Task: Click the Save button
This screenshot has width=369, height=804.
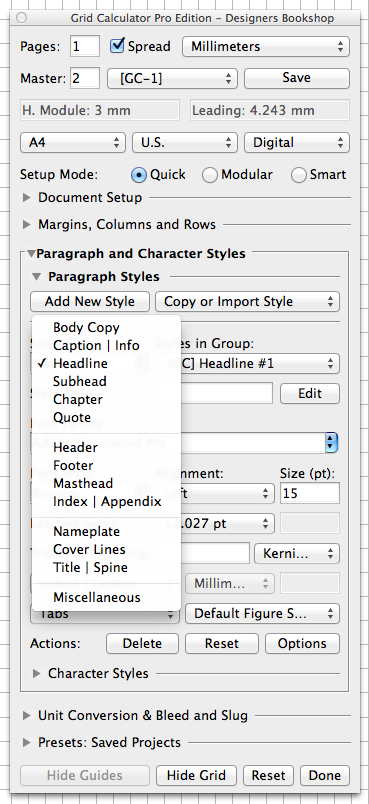Action: pyautogui.click(x=297, y=78)
